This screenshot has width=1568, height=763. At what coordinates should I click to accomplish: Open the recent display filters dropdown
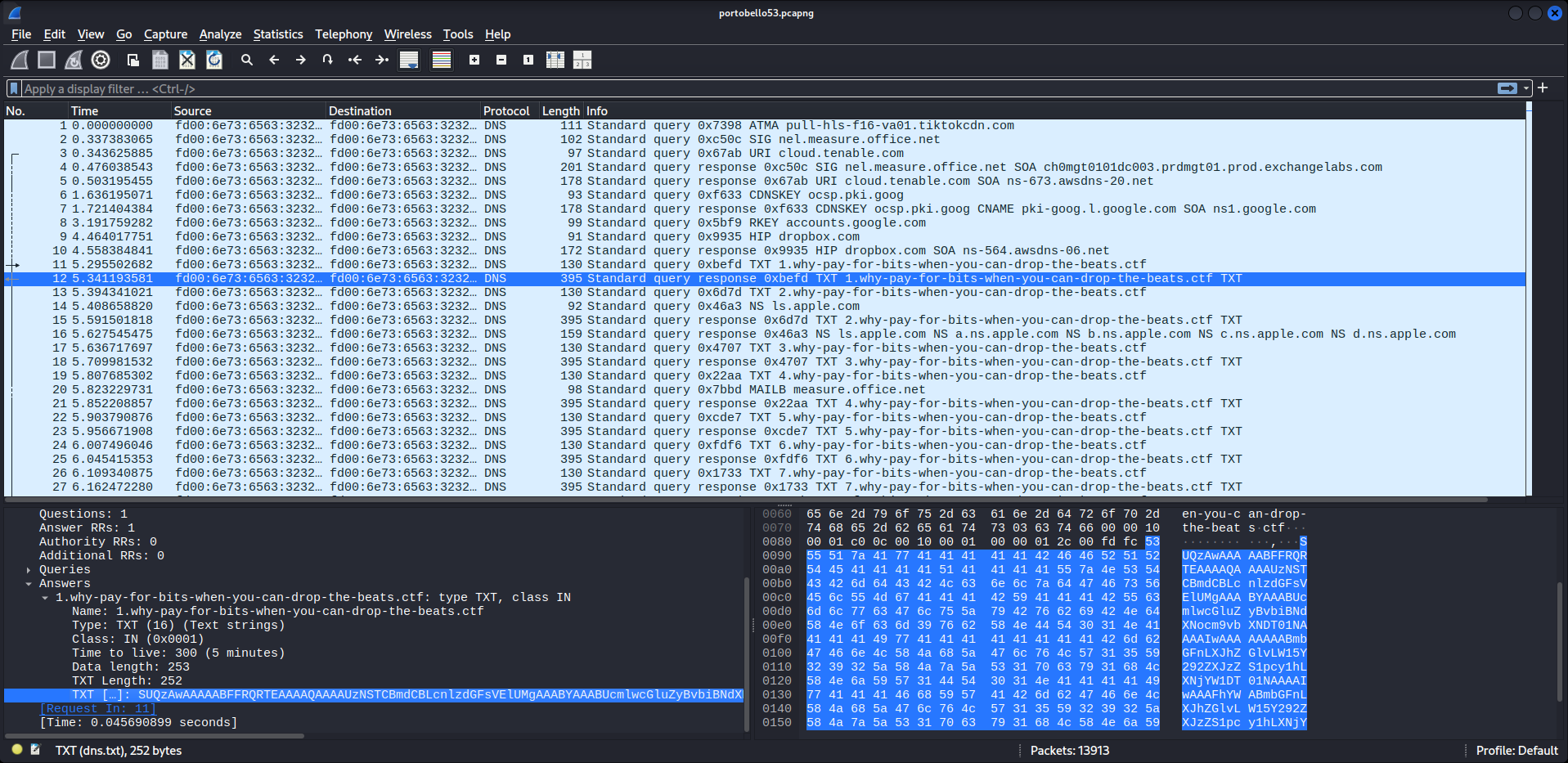[1526, 88]
